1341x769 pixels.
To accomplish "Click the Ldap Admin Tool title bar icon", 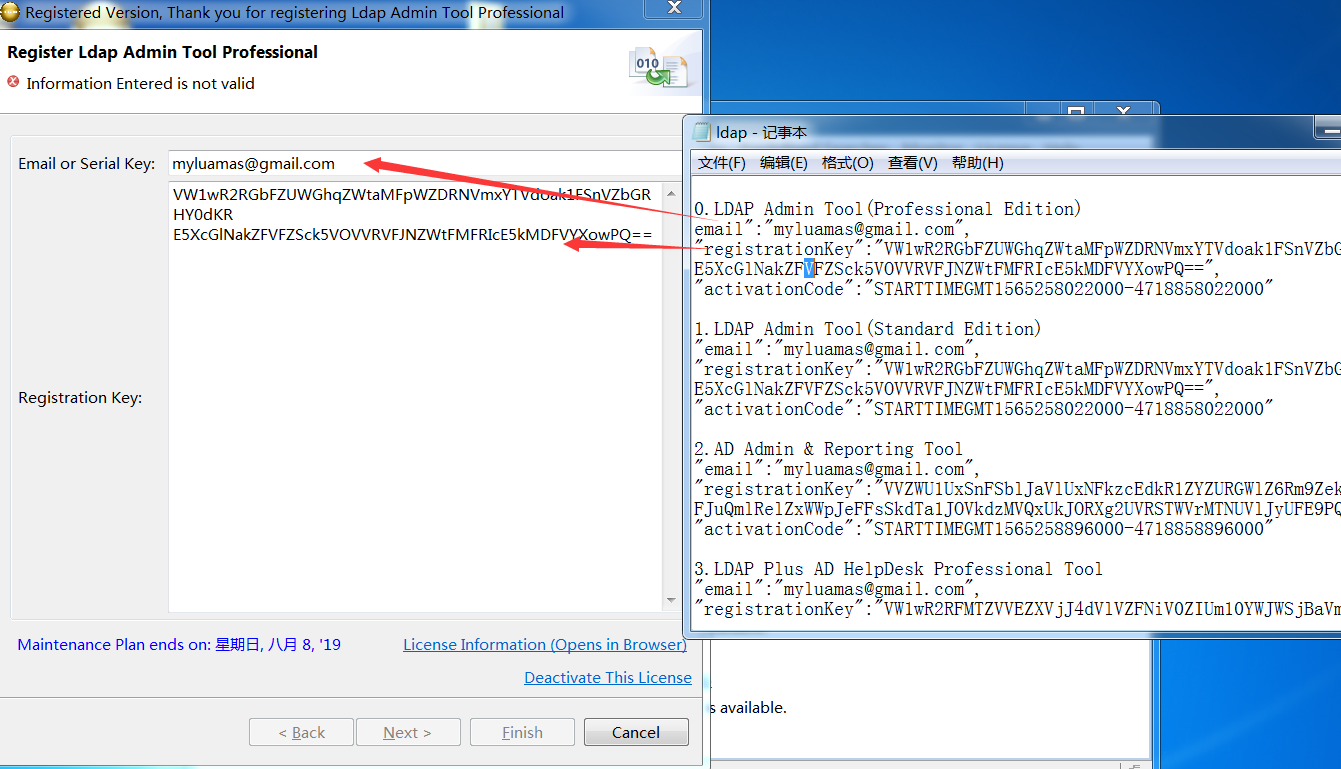I will coord(10,13).
